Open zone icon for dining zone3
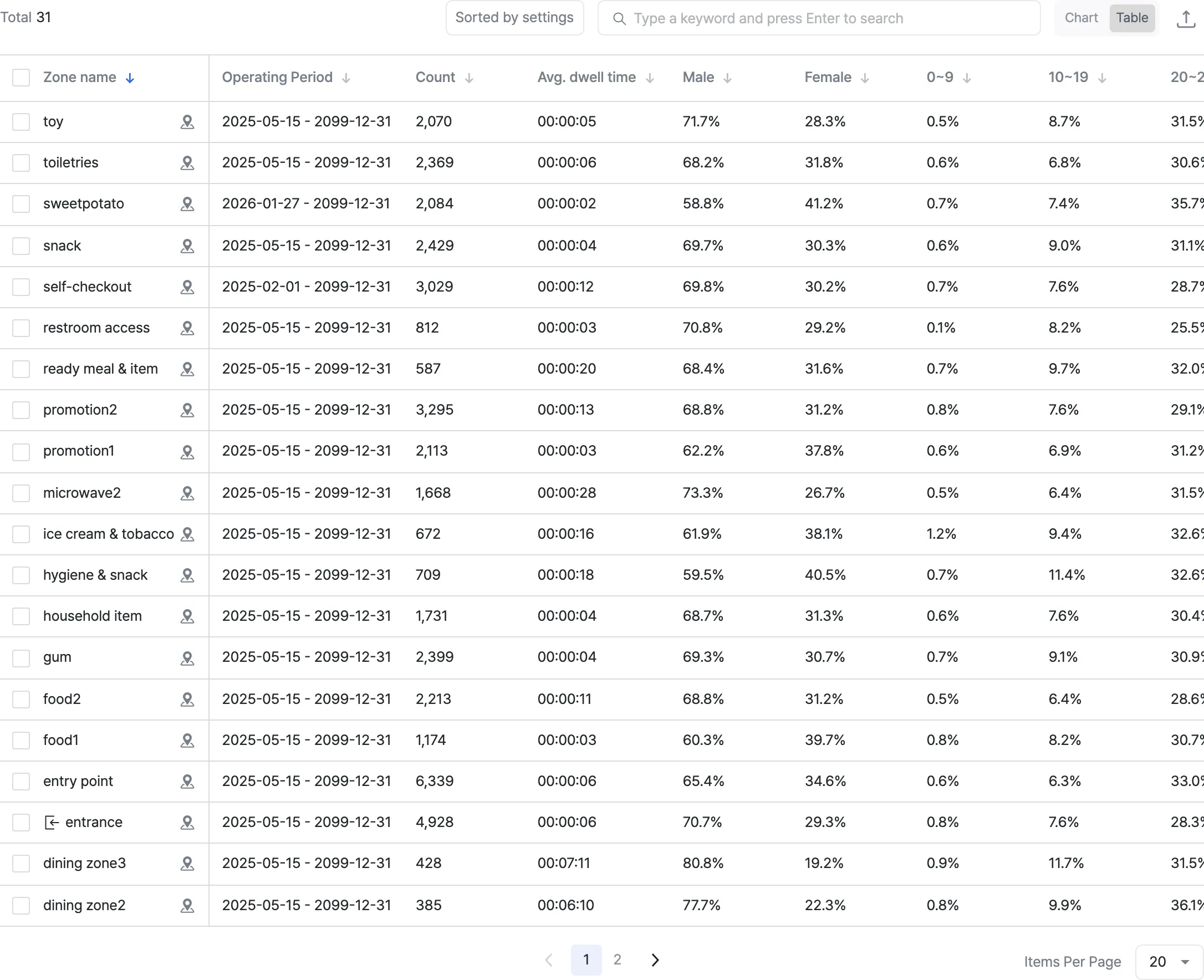Image resolution: width=1204 pixels, height=980 pixels. pos(187,864)
